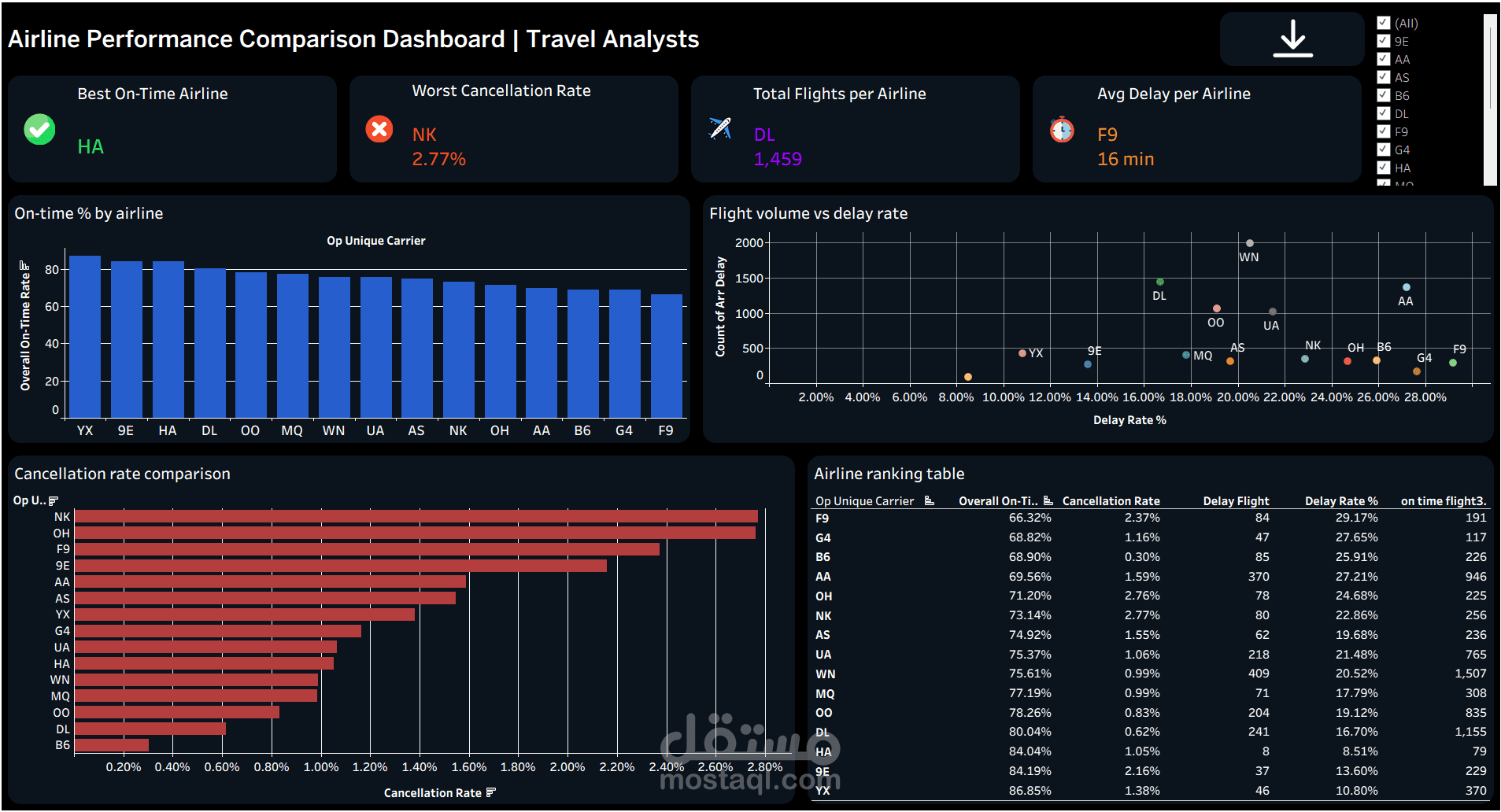Click the AA point in the scatter plot
The image size is (1501, 812).
point(1407,287)
